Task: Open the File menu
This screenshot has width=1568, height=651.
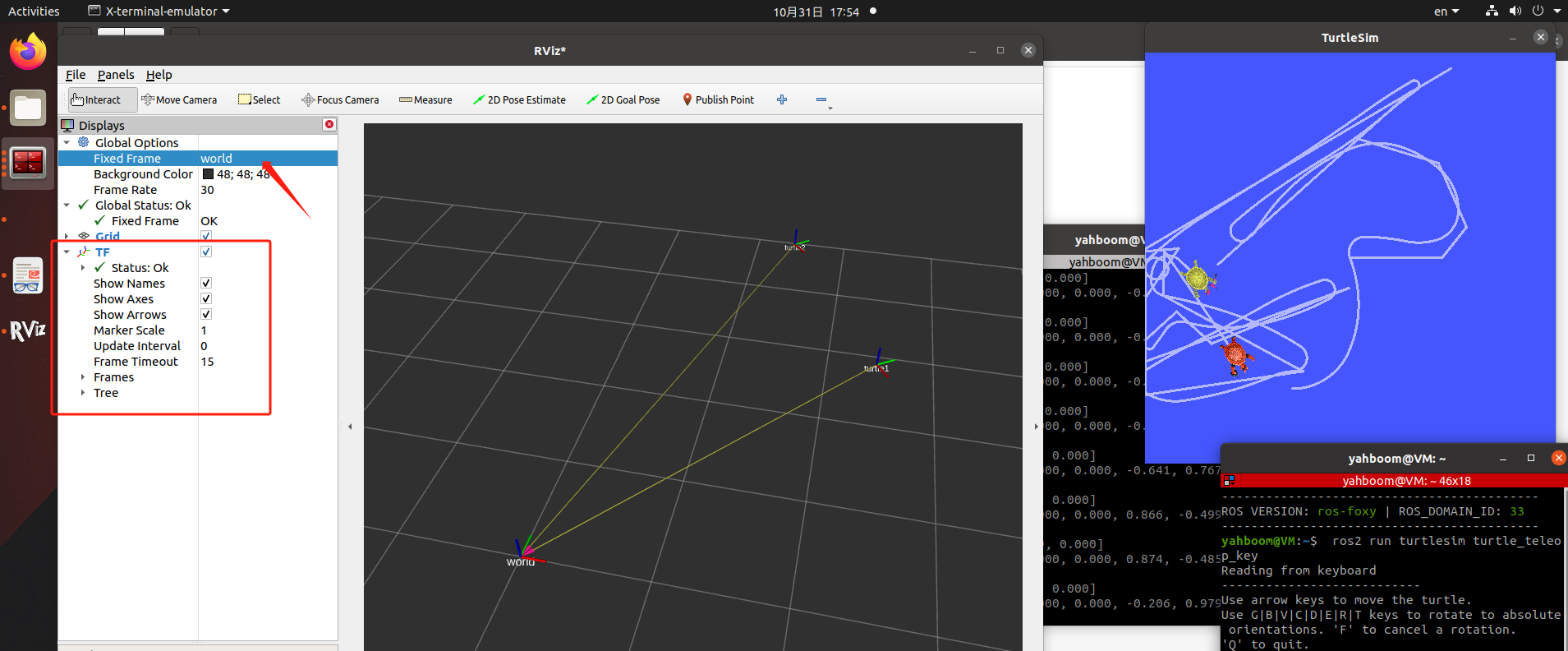Action: (76, 75)
